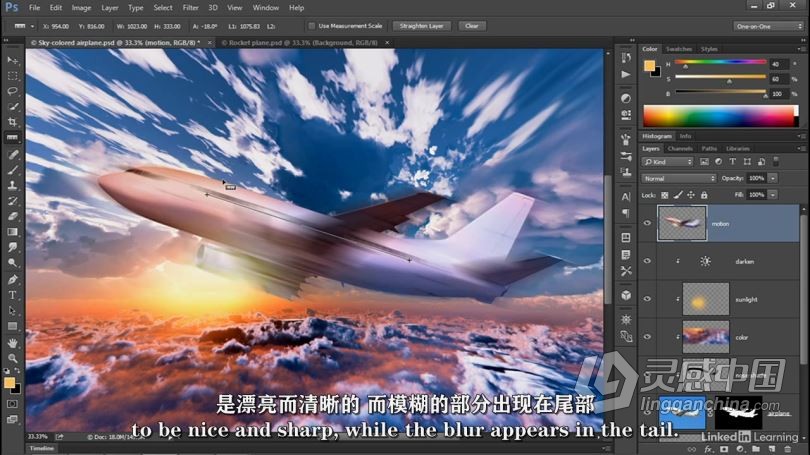The width and height of the screenshot is (810, 455).
Task: Open the Filter menu
Action: (x=190, y=8)
